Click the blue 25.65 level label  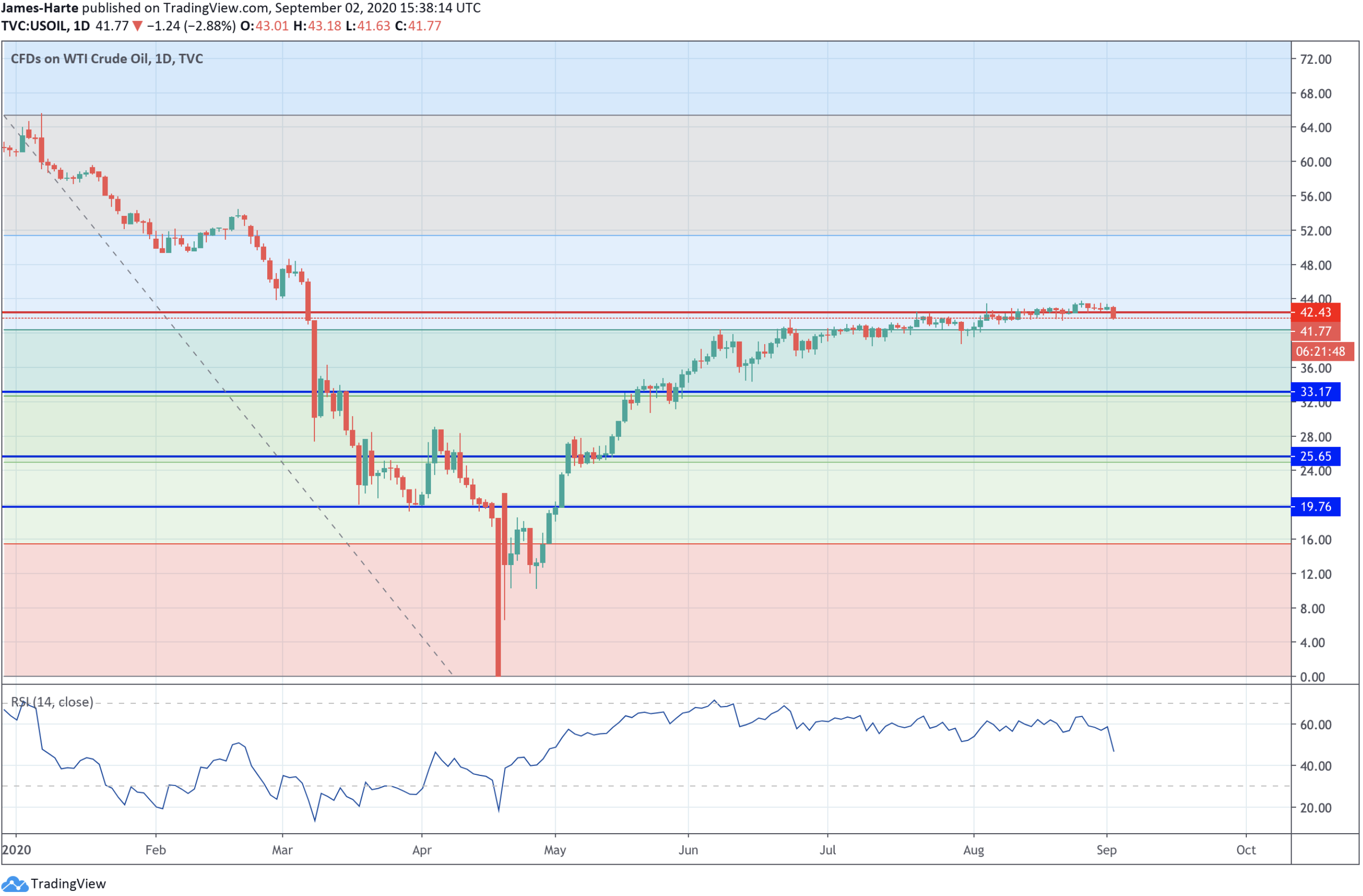[1315, 457]
